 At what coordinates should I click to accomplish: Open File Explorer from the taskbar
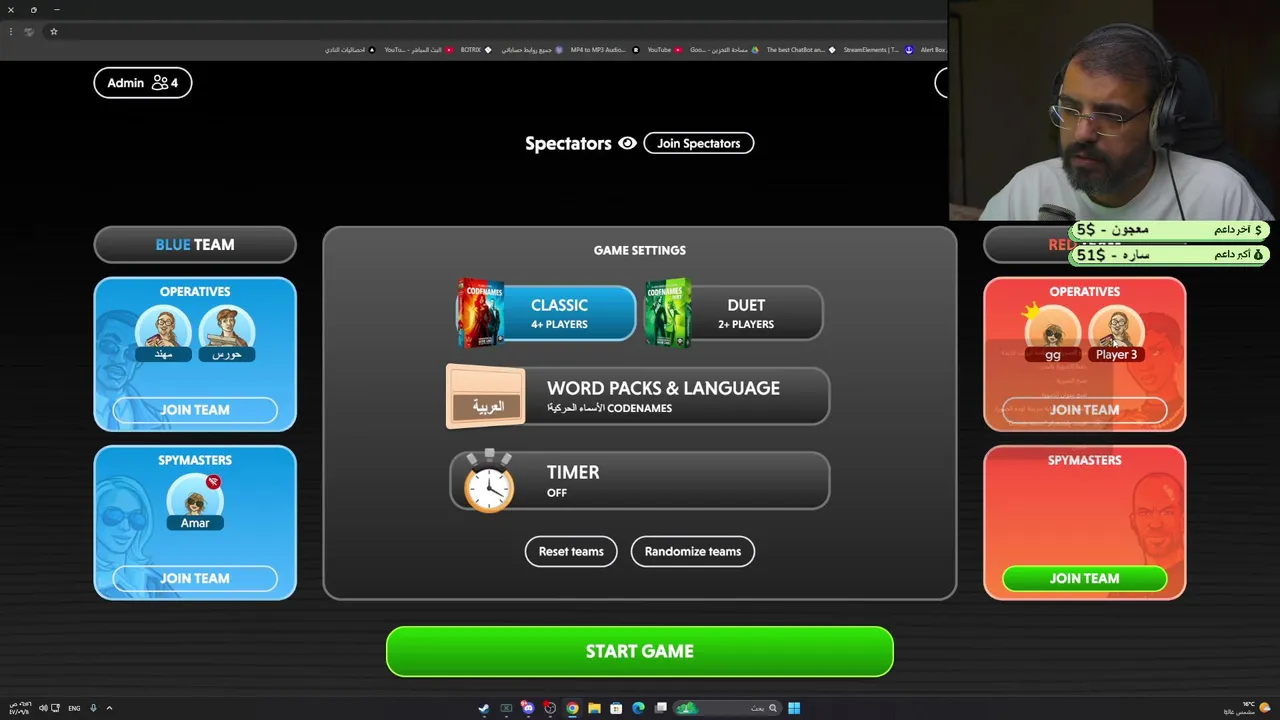click(594, 708)
